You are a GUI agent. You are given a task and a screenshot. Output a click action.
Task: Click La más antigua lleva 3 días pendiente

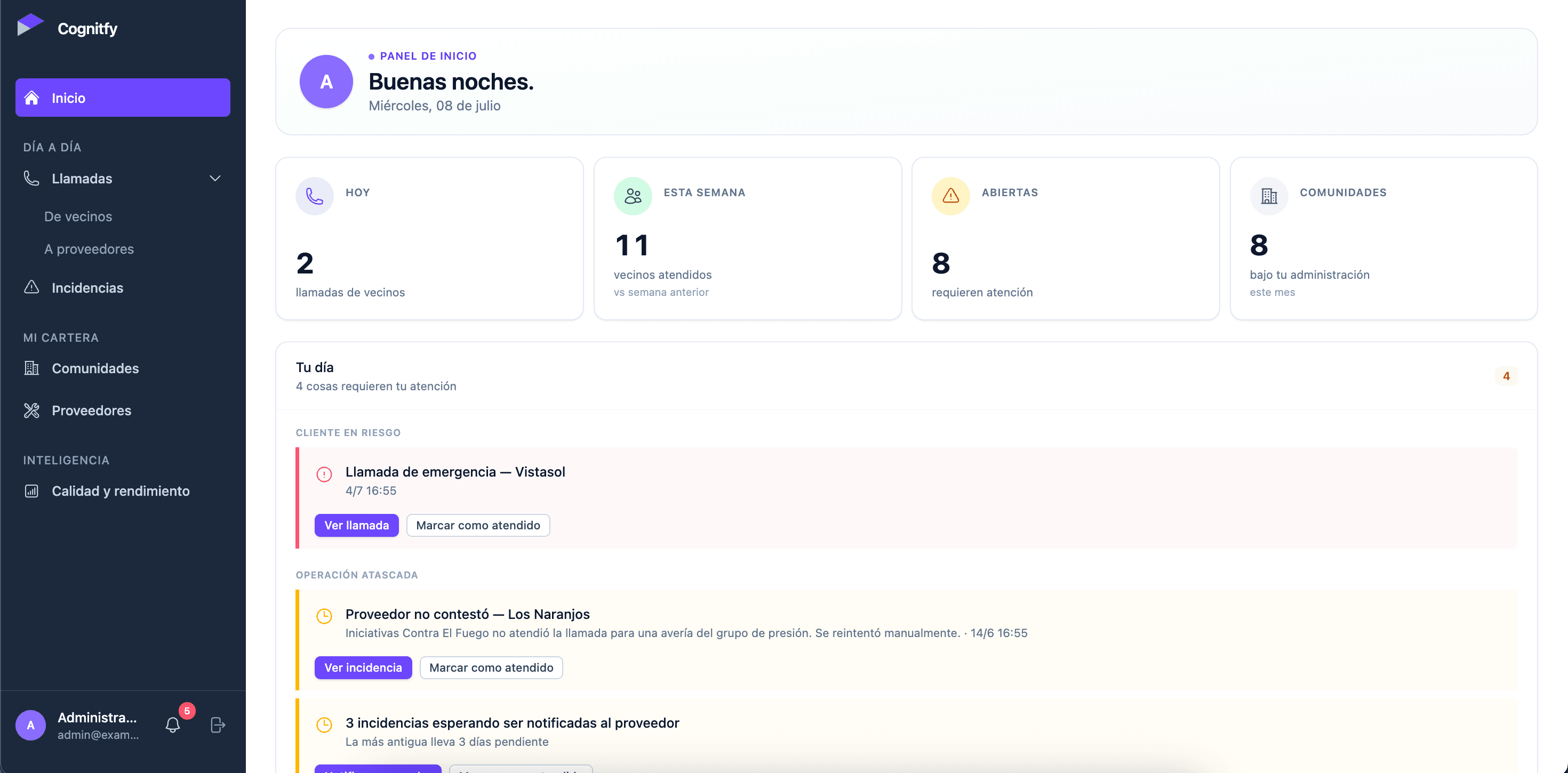point(447,742)
